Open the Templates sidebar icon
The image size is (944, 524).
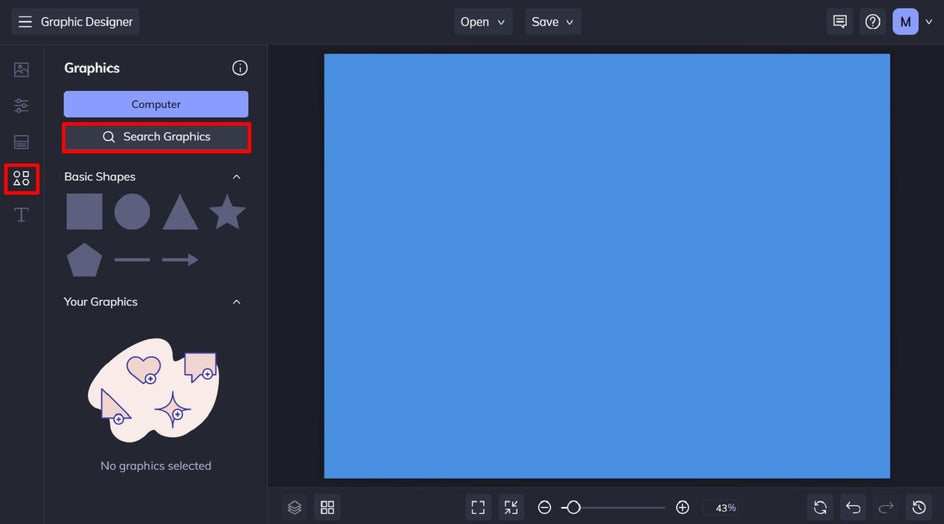21,142
